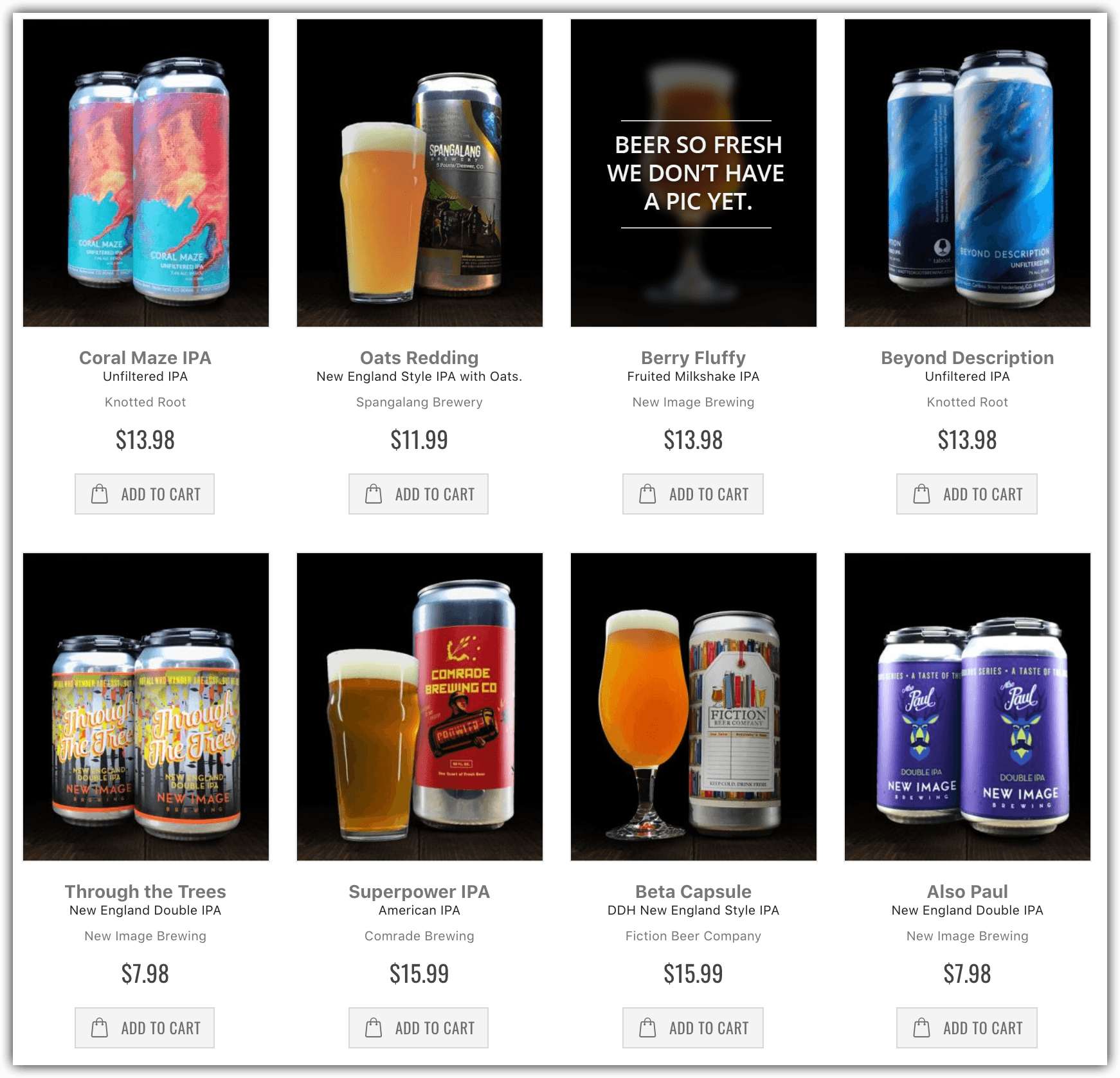Click the shopping bag icon under Coral Maze IPA
1120x1078 pixels.
(100, 494)
